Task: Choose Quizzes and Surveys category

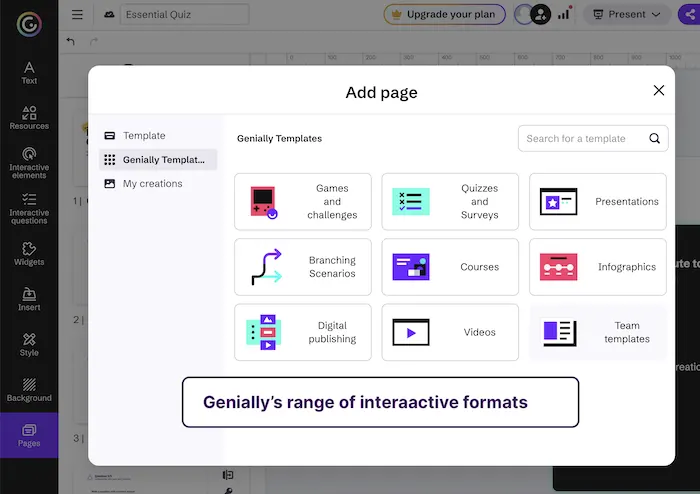Action: pos(450,202)
